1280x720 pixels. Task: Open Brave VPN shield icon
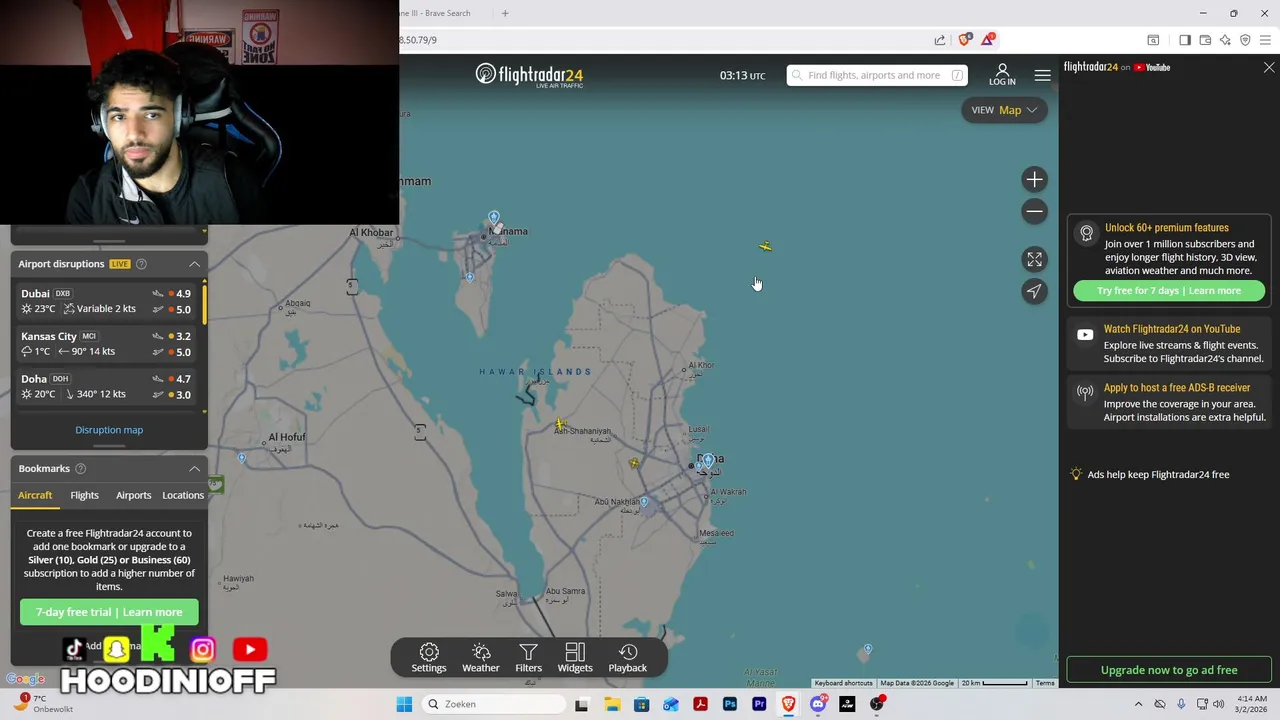point(1245,40)
